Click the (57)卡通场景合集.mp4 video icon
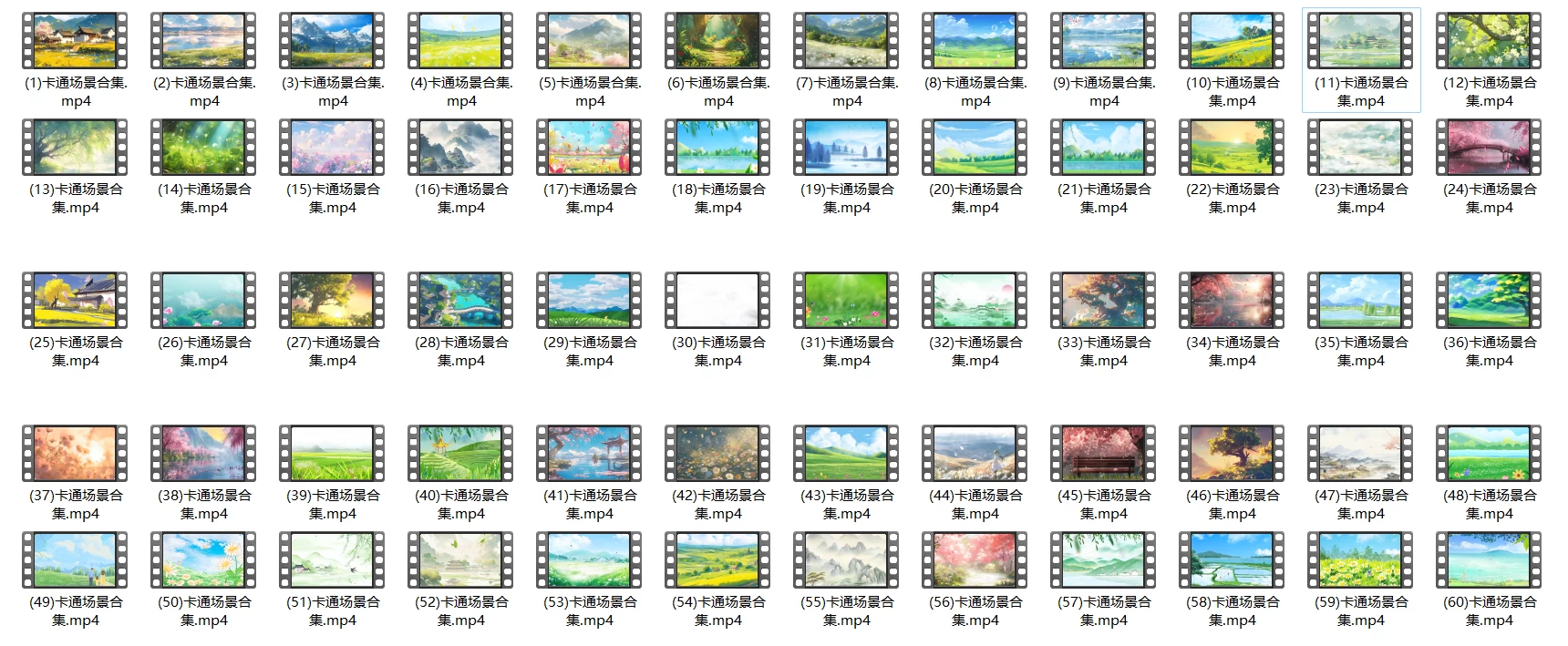This screenshot has height=646, width=1568. pos(1104,559)
